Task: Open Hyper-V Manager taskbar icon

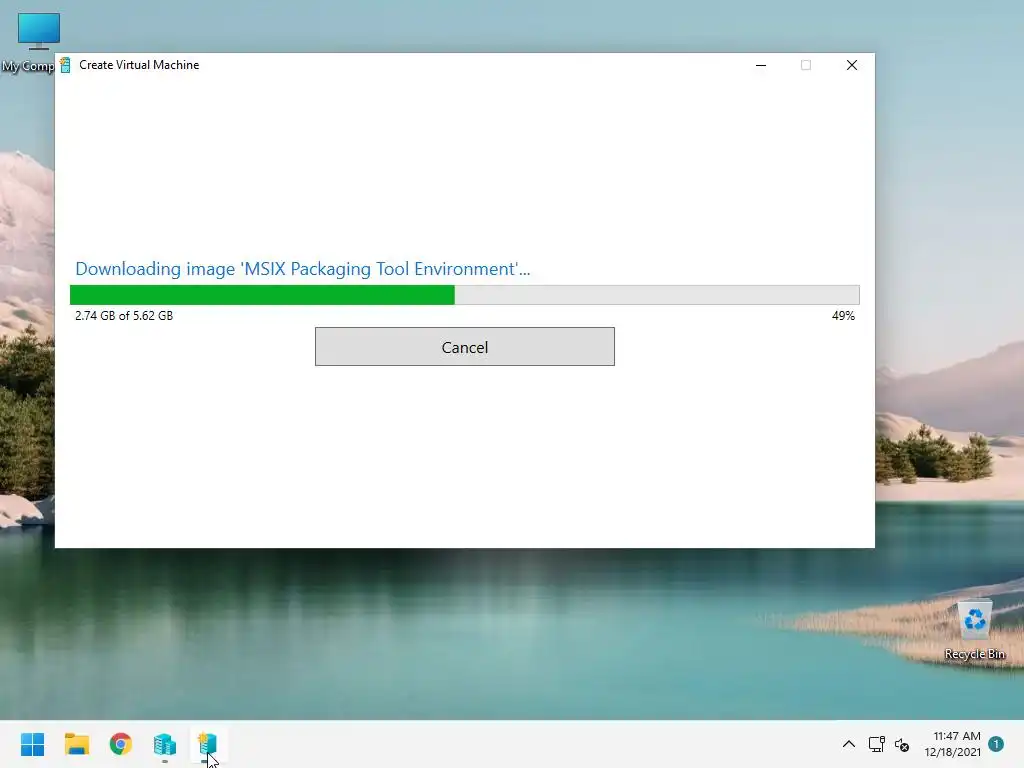Action: pyautogui.click(x=165, y=744)
